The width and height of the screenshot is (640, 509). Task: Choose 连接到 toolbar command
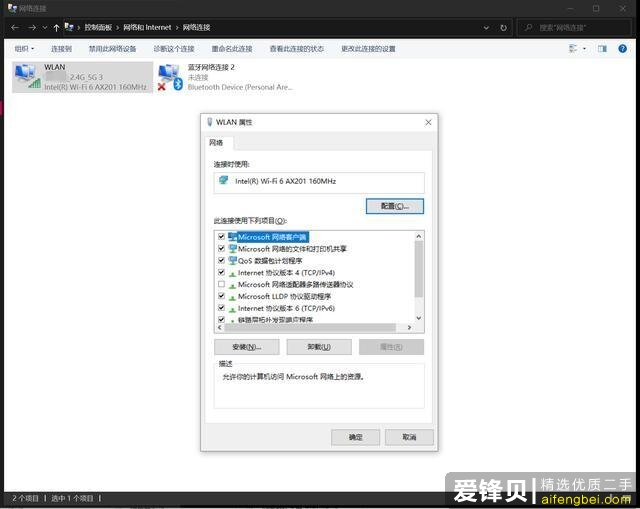click(61, 49)
